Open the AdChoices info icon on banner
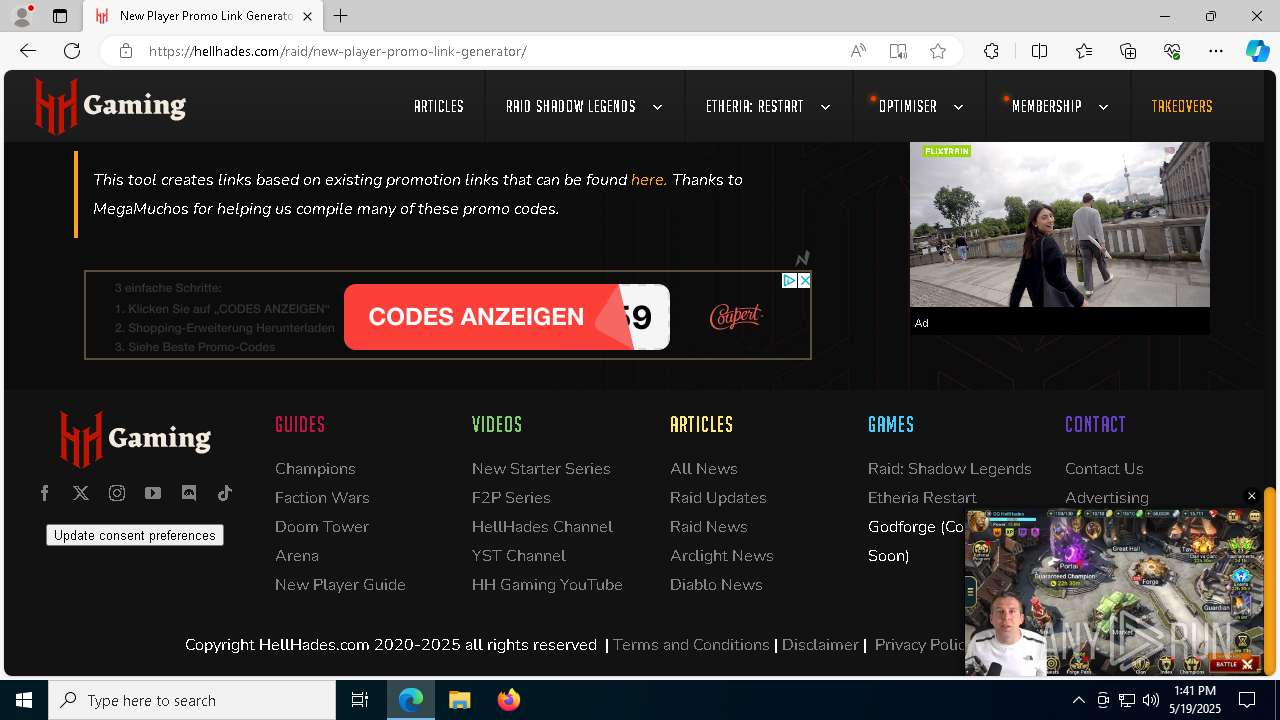Image resolution: width=1280 pixels, height=720 pixels. coord(789,281)
